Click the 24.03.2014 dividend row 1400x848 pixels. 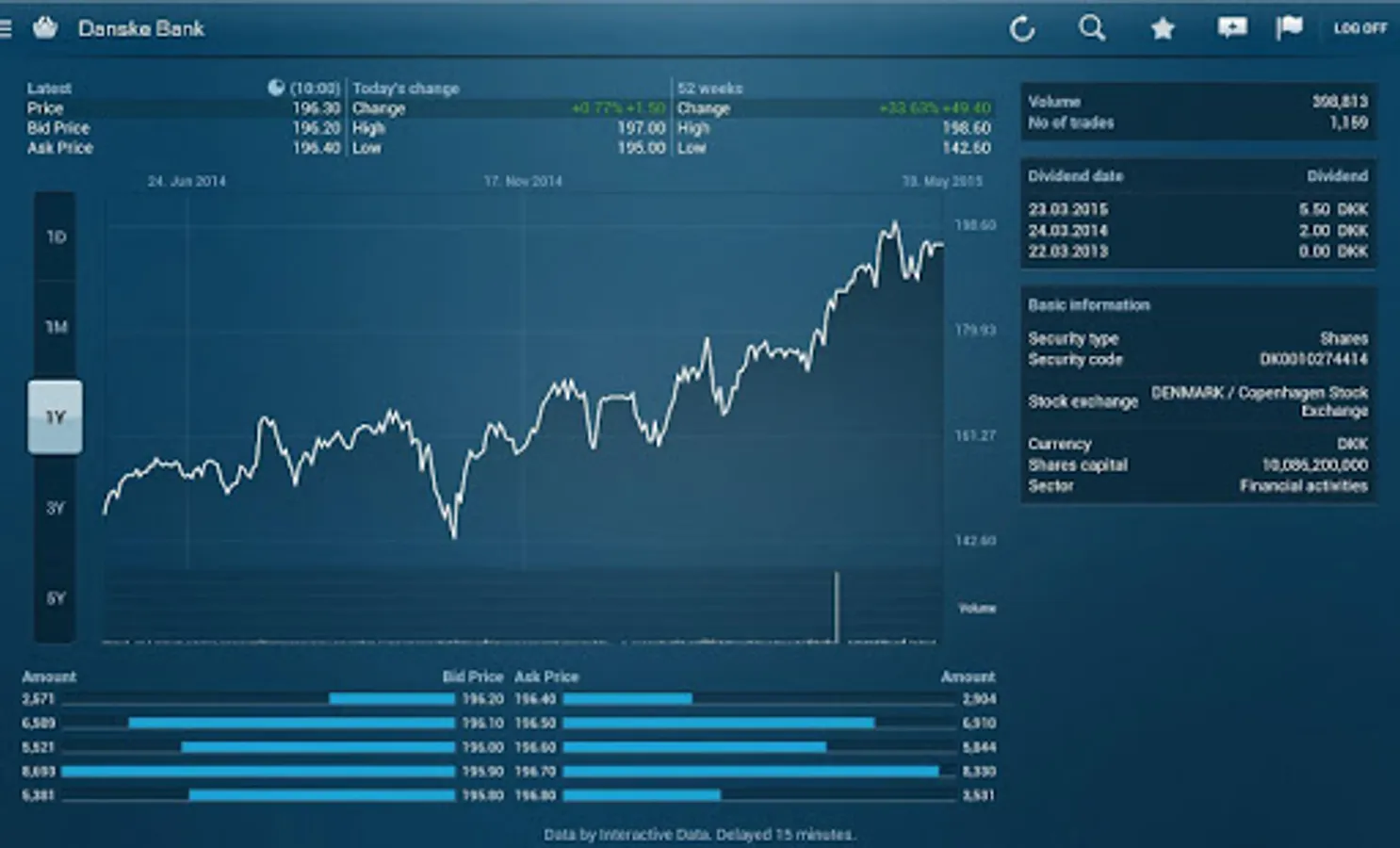[1197, 230]
